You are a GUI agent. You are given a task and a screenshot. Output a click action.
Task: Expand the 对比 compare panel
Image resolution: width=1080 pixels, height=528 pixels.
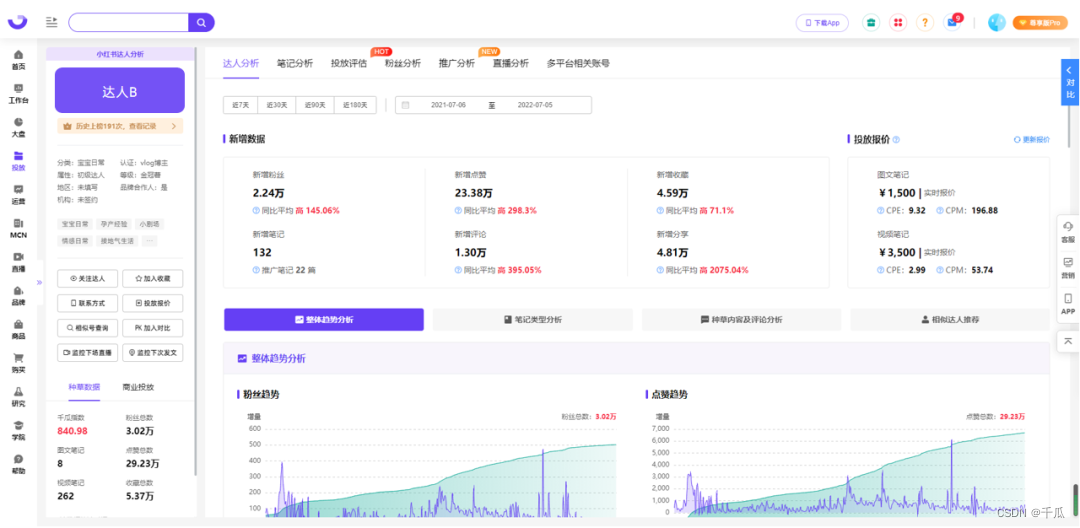coord(1070,82)
